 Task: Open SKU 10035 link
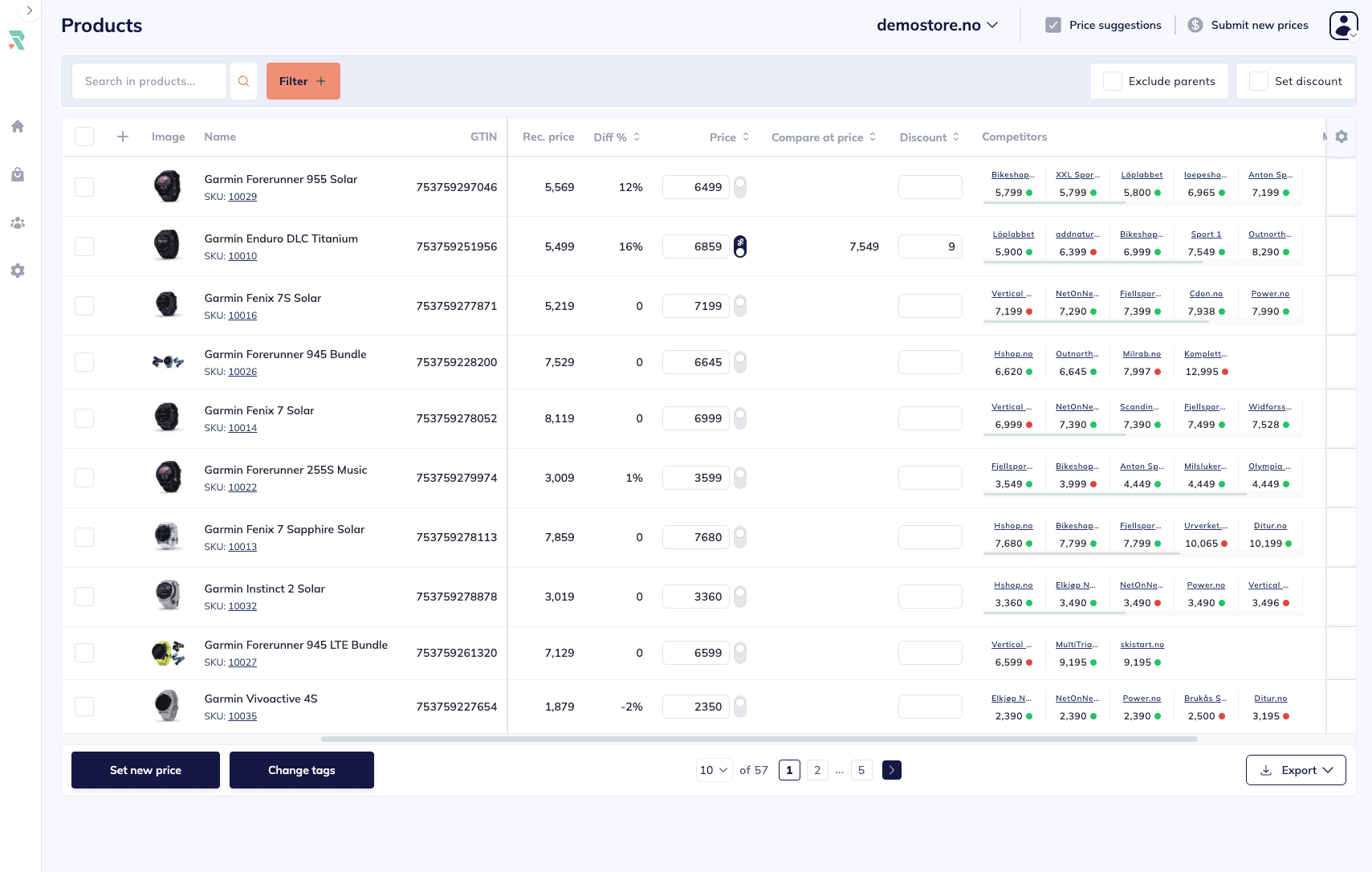242,716
